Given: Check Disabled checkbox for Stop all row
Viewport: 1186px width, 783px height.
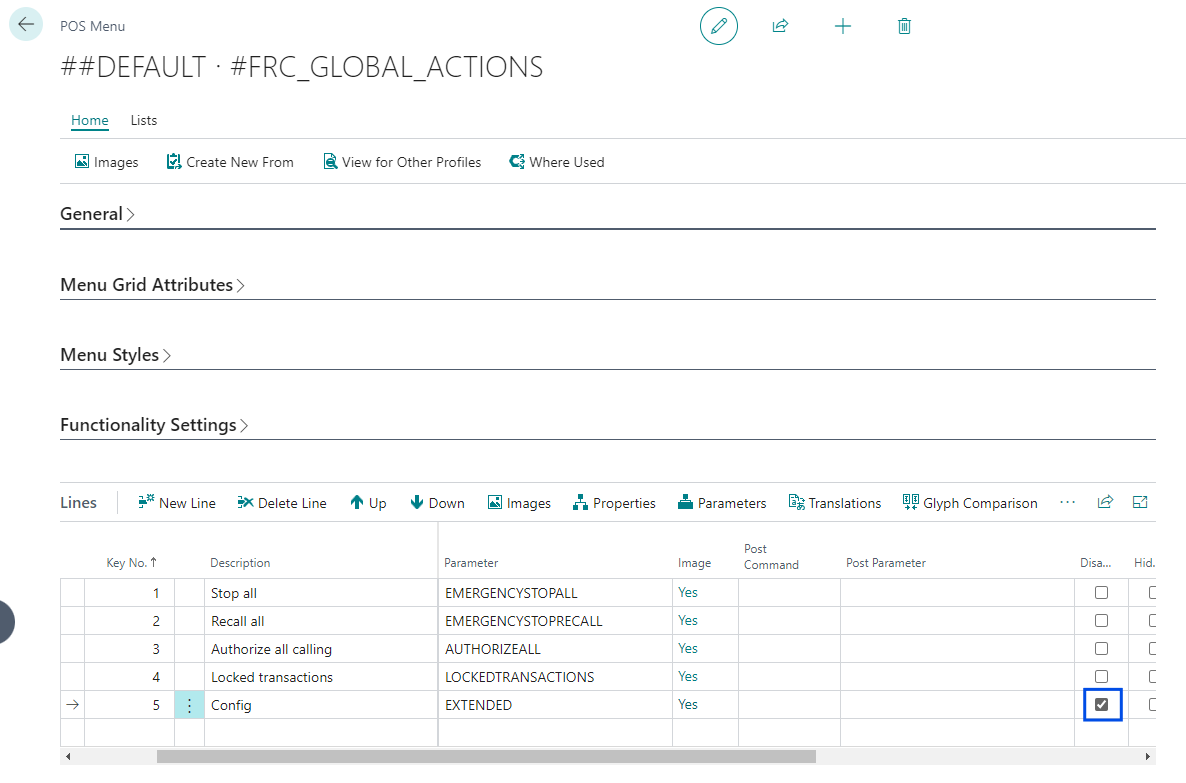Looking at the screenshot, I should (x=1101, y=593).
